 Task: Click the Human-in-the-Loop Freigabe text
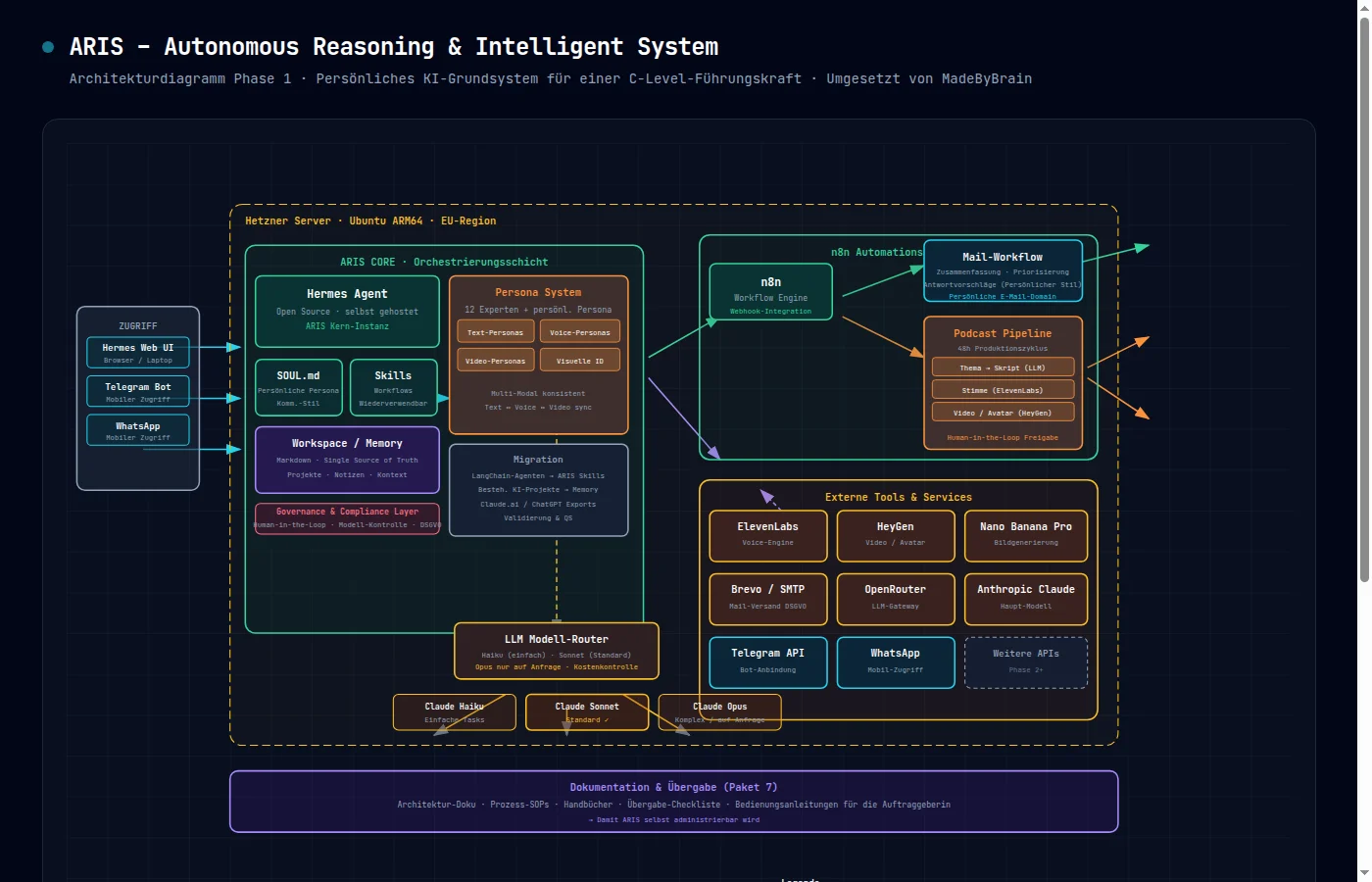click(1003, 438)
